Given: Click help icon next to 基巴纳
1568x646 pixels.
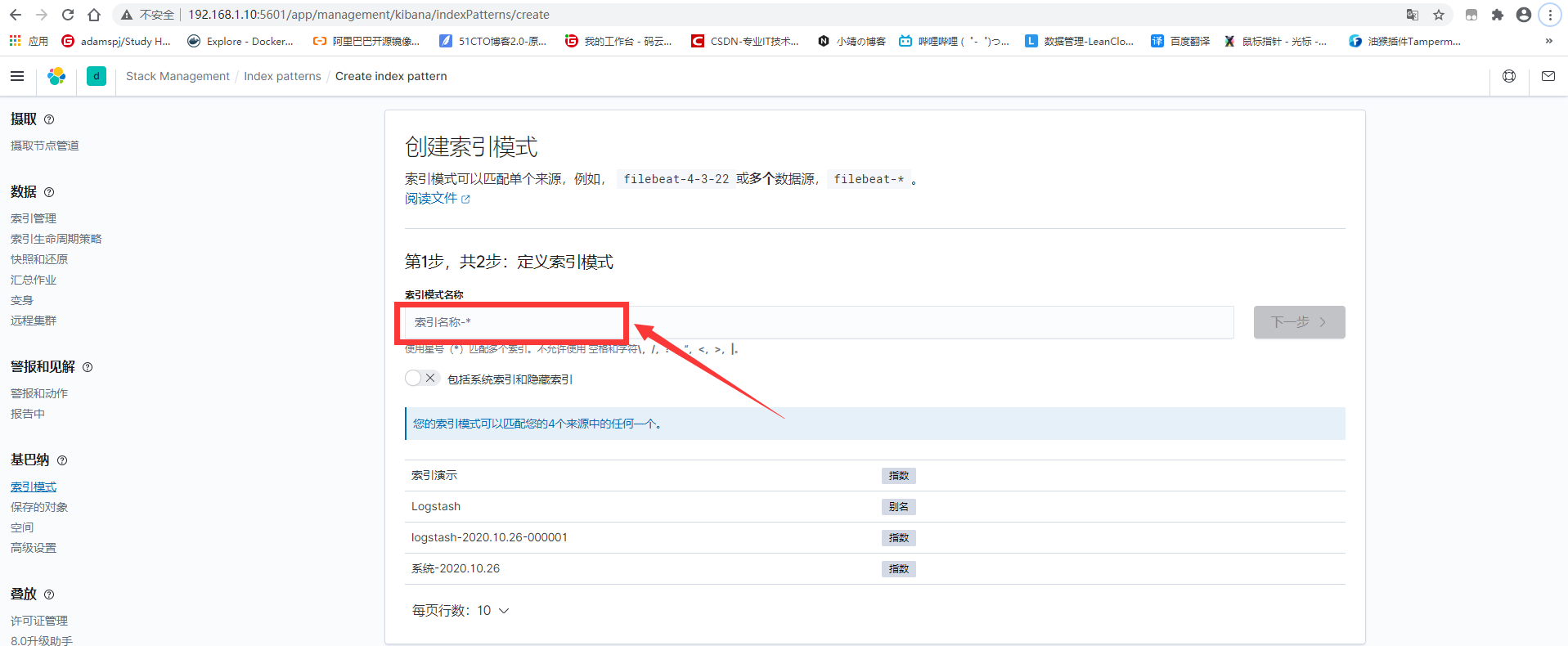Looking at the screenshot, I should coord(62,460).
